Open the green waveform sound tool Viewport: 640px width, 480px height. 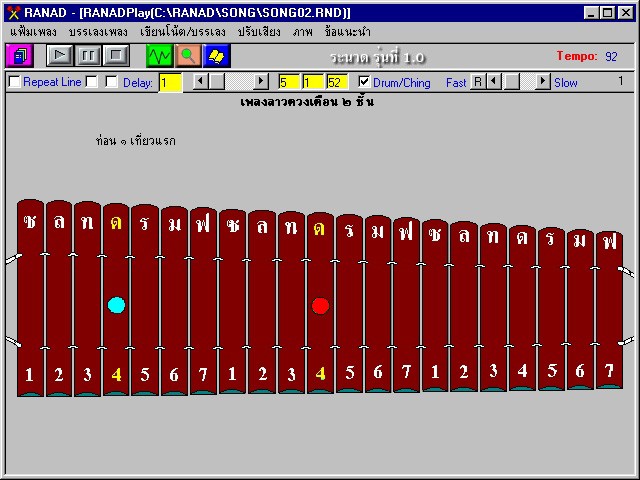tap(160, 56)
